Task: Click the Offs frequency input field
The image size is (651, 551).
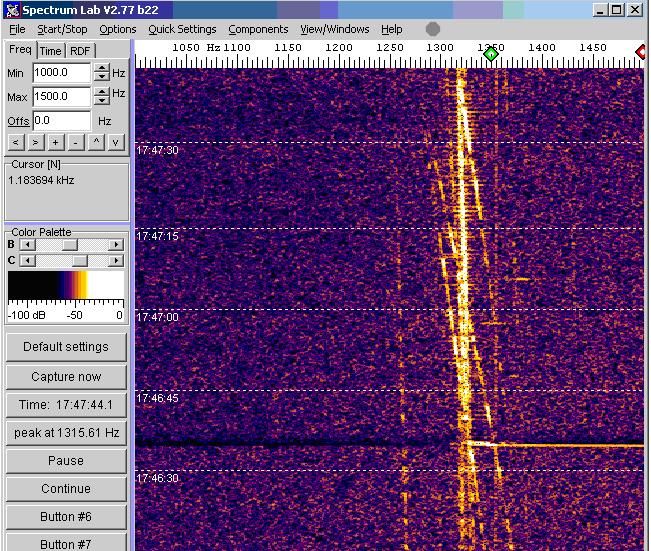Action: [x=61, y=120]
